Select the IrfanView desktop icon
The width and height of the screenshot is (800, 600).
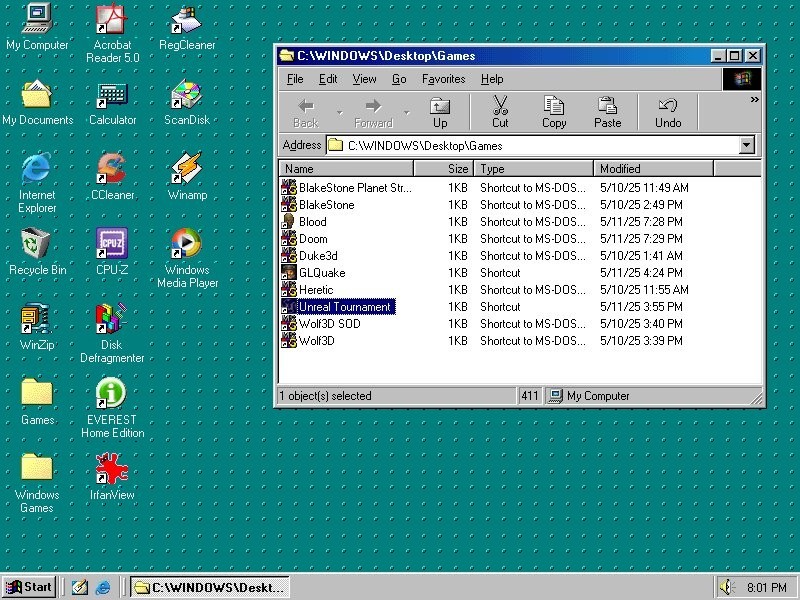[112, 470]
